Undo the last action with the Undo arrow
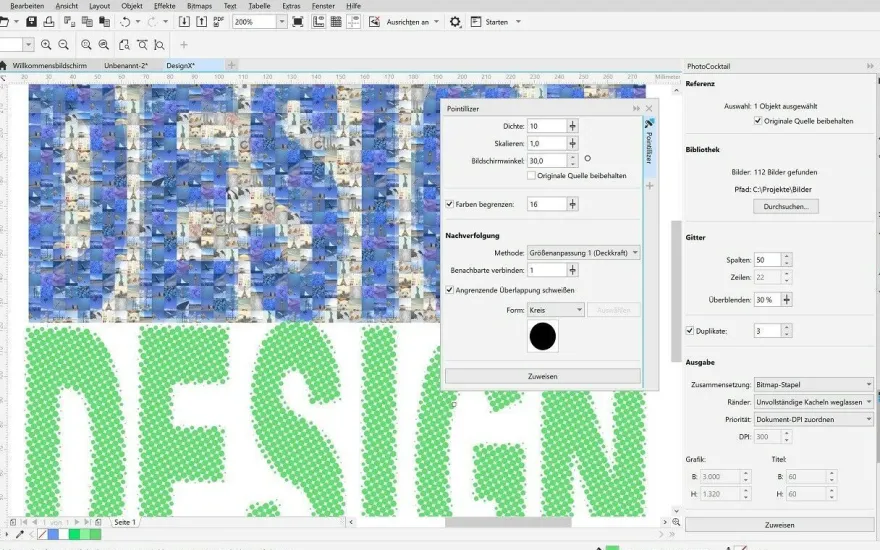Screen dimensions: 880x550 click(125, 22)
